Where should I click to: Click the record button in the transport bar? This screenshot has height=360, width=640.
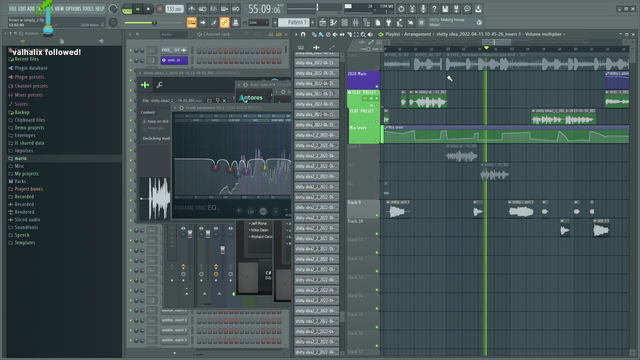(x=160, y=9)
